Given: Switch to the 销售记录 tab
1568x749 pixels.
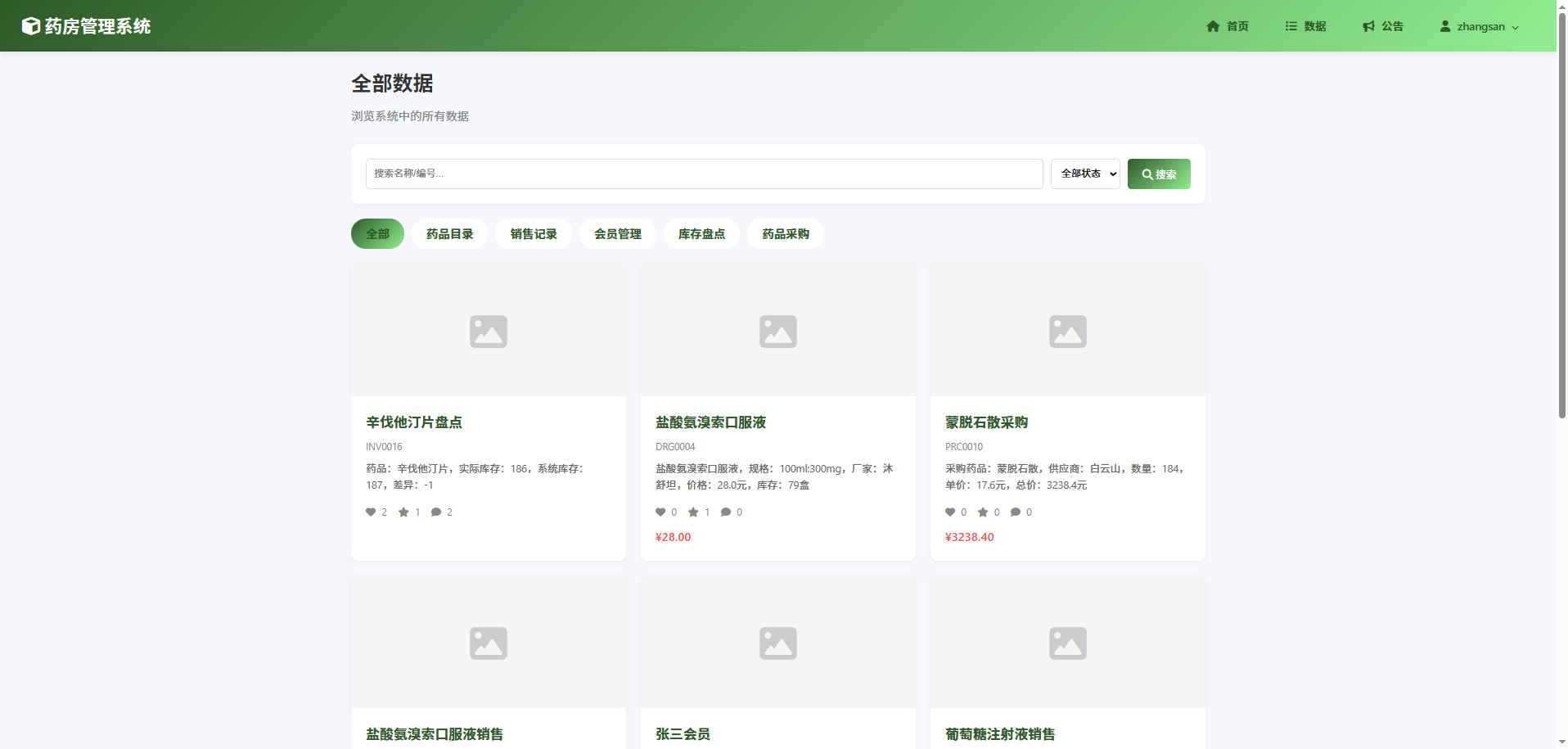Looking at the screenshot, I should coord(534,234).
